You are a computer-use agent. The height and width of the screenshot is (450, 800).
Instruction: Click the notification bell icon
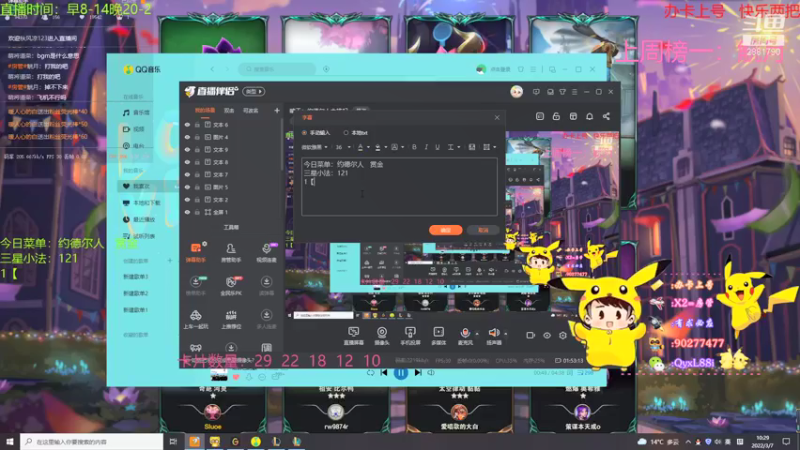tap(589, 116)
